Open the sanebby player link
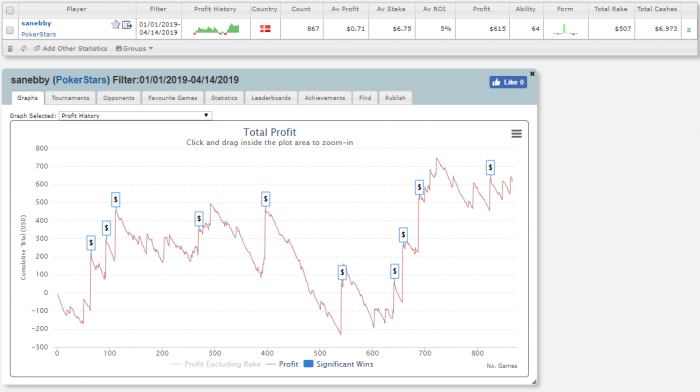The width and height of the screenshot is (700, 392). coord(36,23)
